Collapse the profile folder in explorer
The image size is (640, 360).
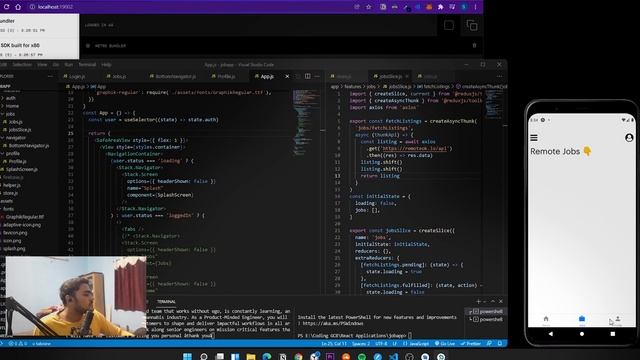click(x=13, y=153)
